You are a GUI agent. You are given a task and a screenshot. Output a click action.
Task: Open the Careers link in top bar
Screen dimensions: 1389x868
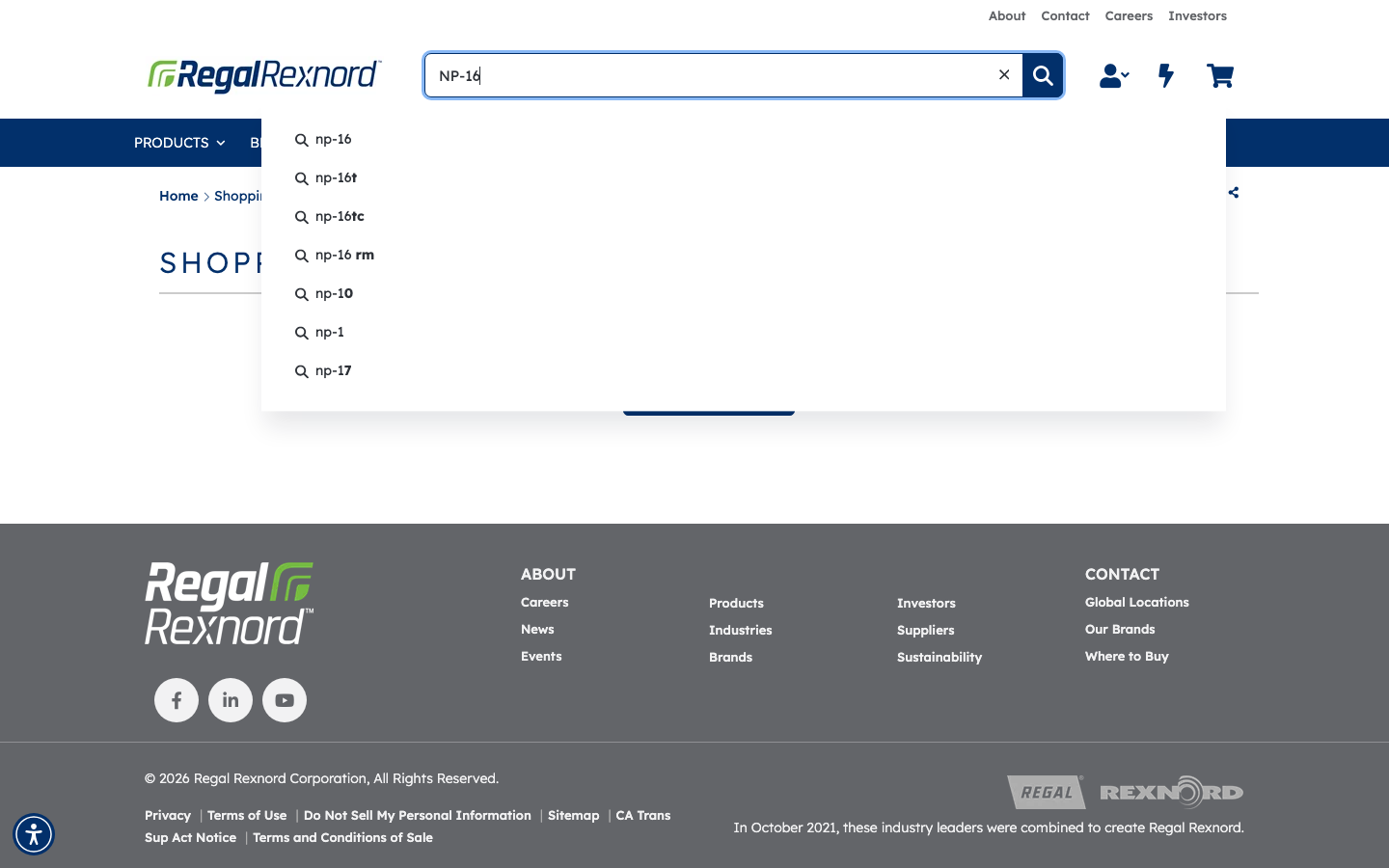[x=1129, y=15]
